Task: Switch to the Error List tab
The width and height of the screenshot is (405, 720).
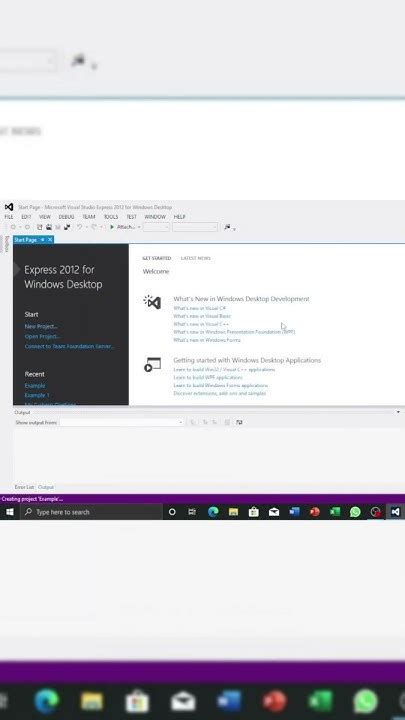Action: (x=24, y=487)
